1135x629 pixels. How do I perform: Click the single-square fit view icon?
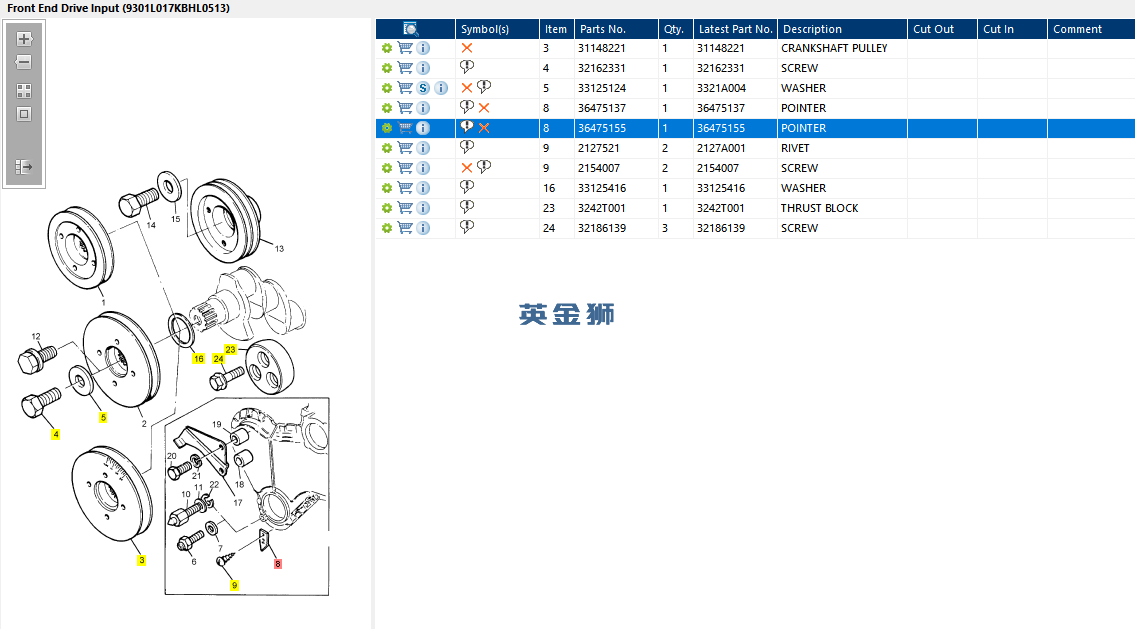24,114
